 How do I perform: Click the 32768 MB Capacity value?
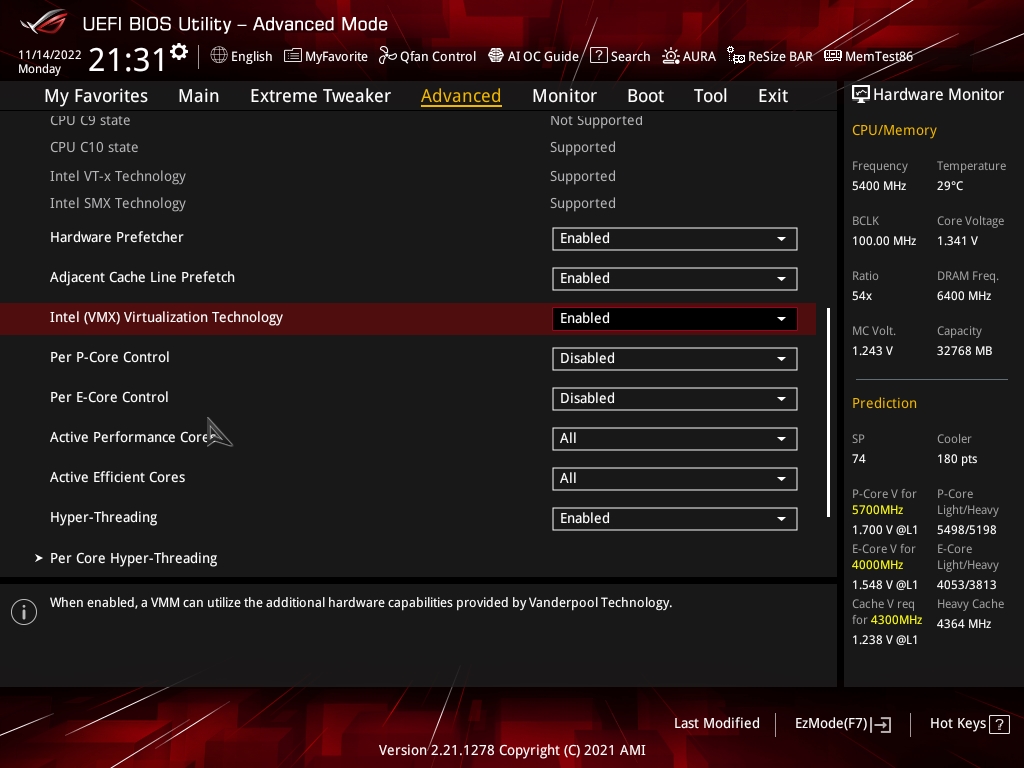coord(964,351)
